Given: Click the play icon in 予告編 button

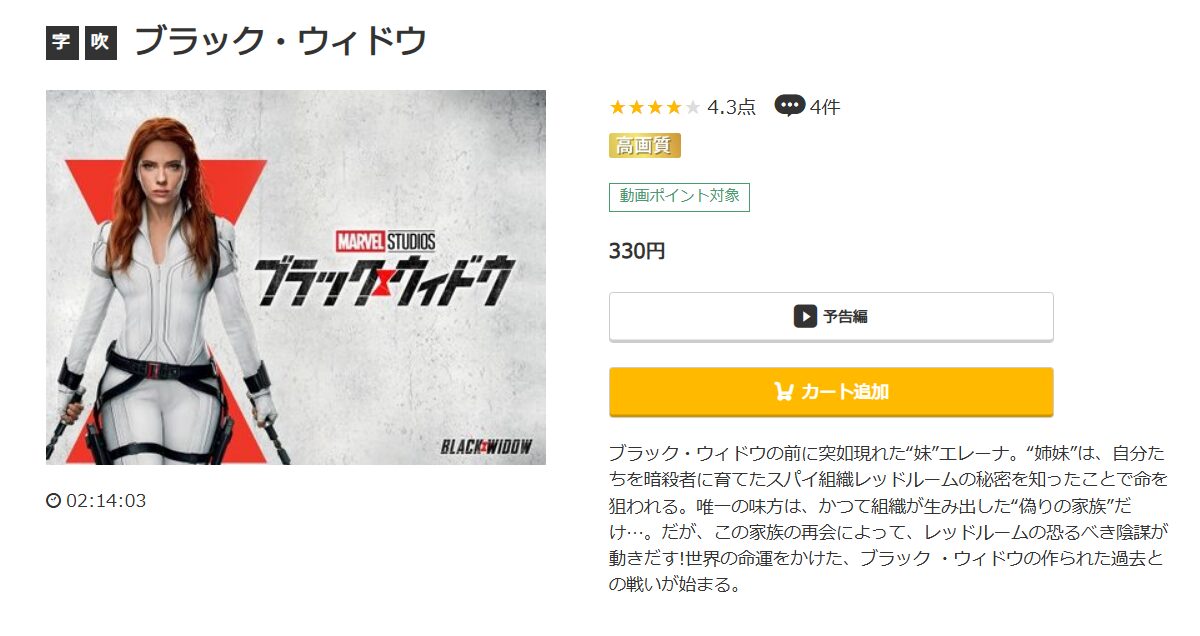Looking at the screenshot, I should click(805, 316).
